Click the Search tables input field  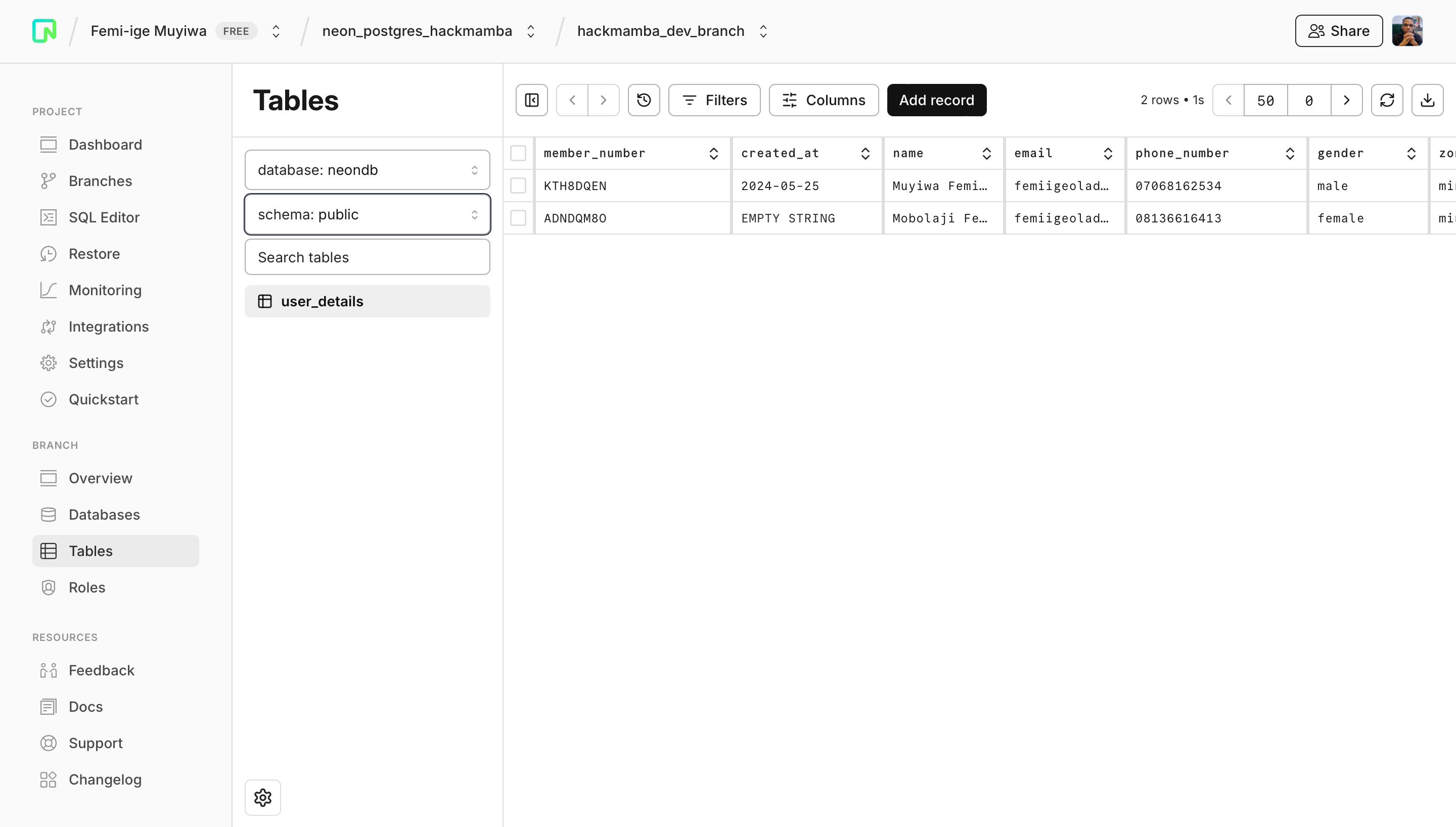tap(367, 257)
